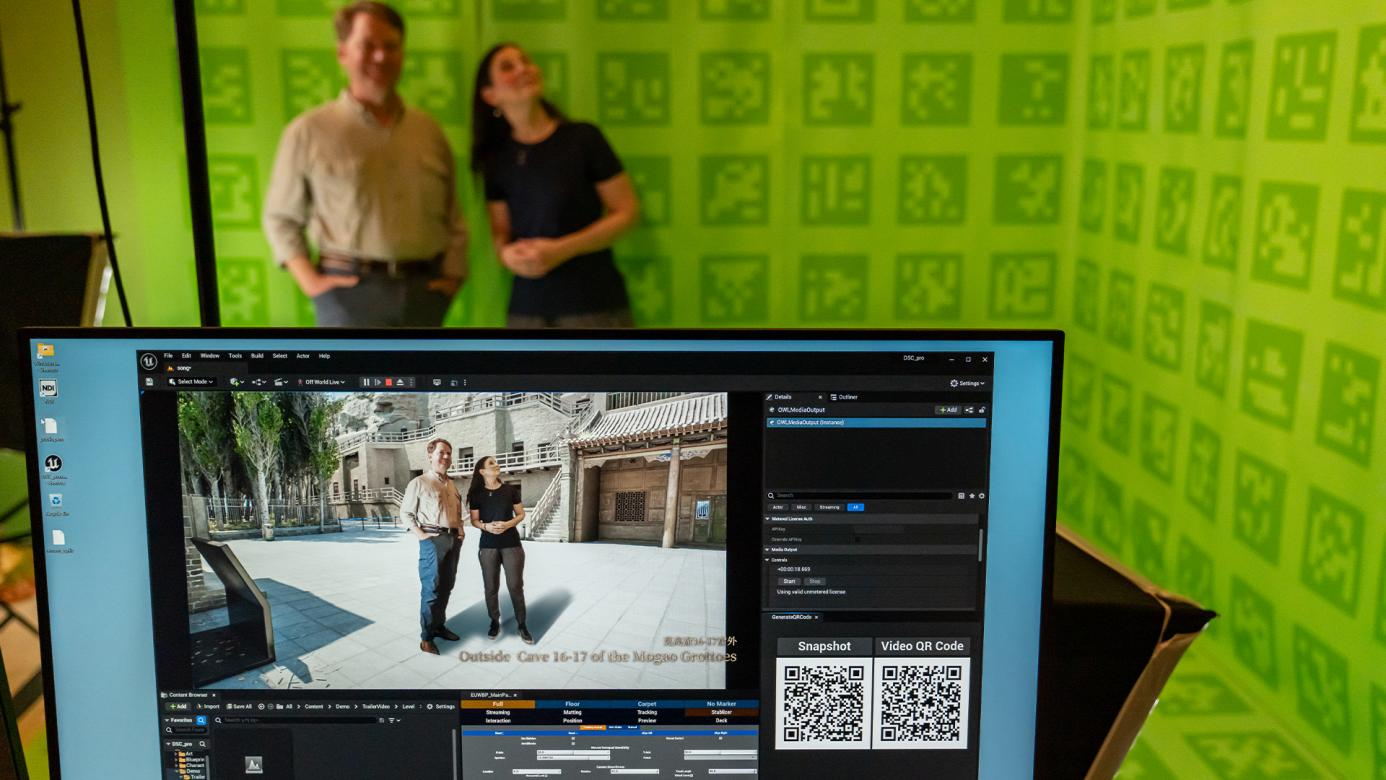Switch to the Outliner tab

click(845, 397)
